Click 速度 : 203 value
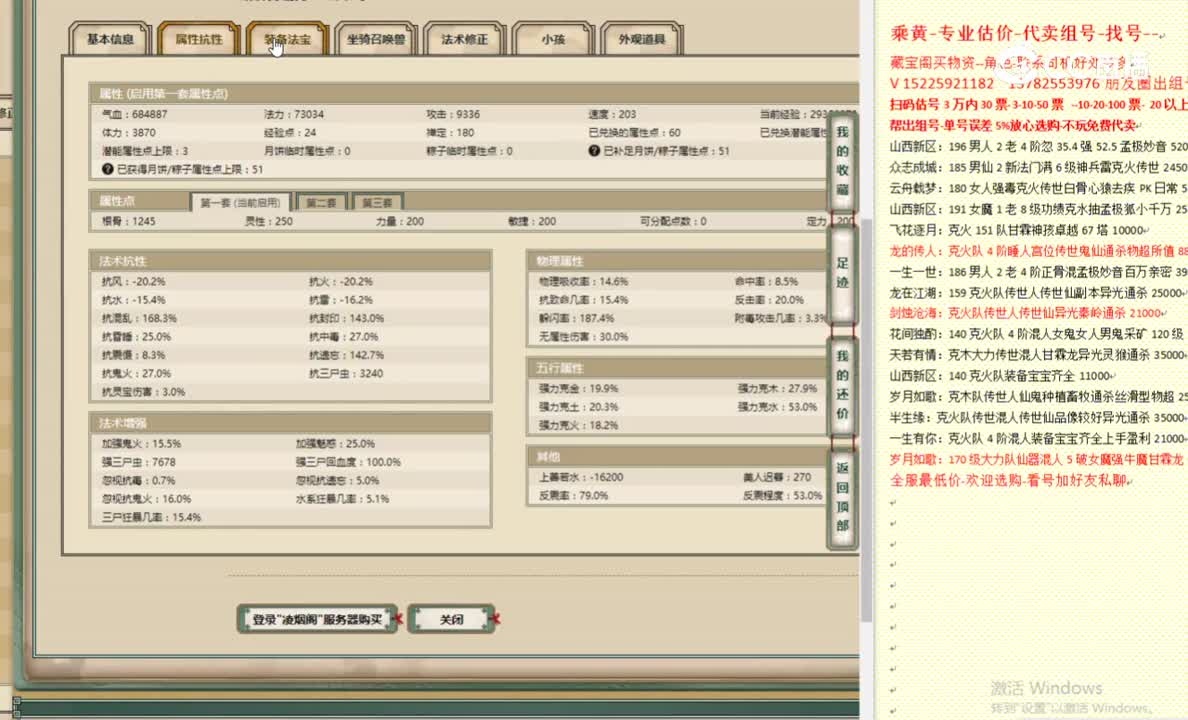This screenshot has height=720, width=1188. [x=612, y=114]
